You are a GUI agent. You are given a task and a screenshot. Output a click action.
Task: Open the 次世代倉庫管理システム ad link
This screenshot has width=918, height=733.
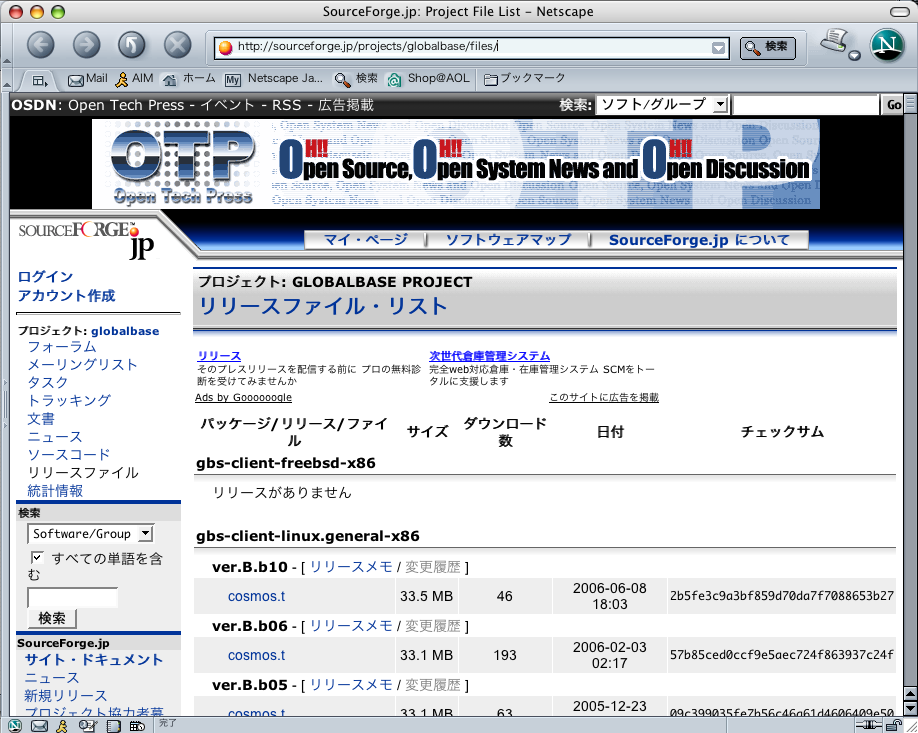tap(489, 356)
